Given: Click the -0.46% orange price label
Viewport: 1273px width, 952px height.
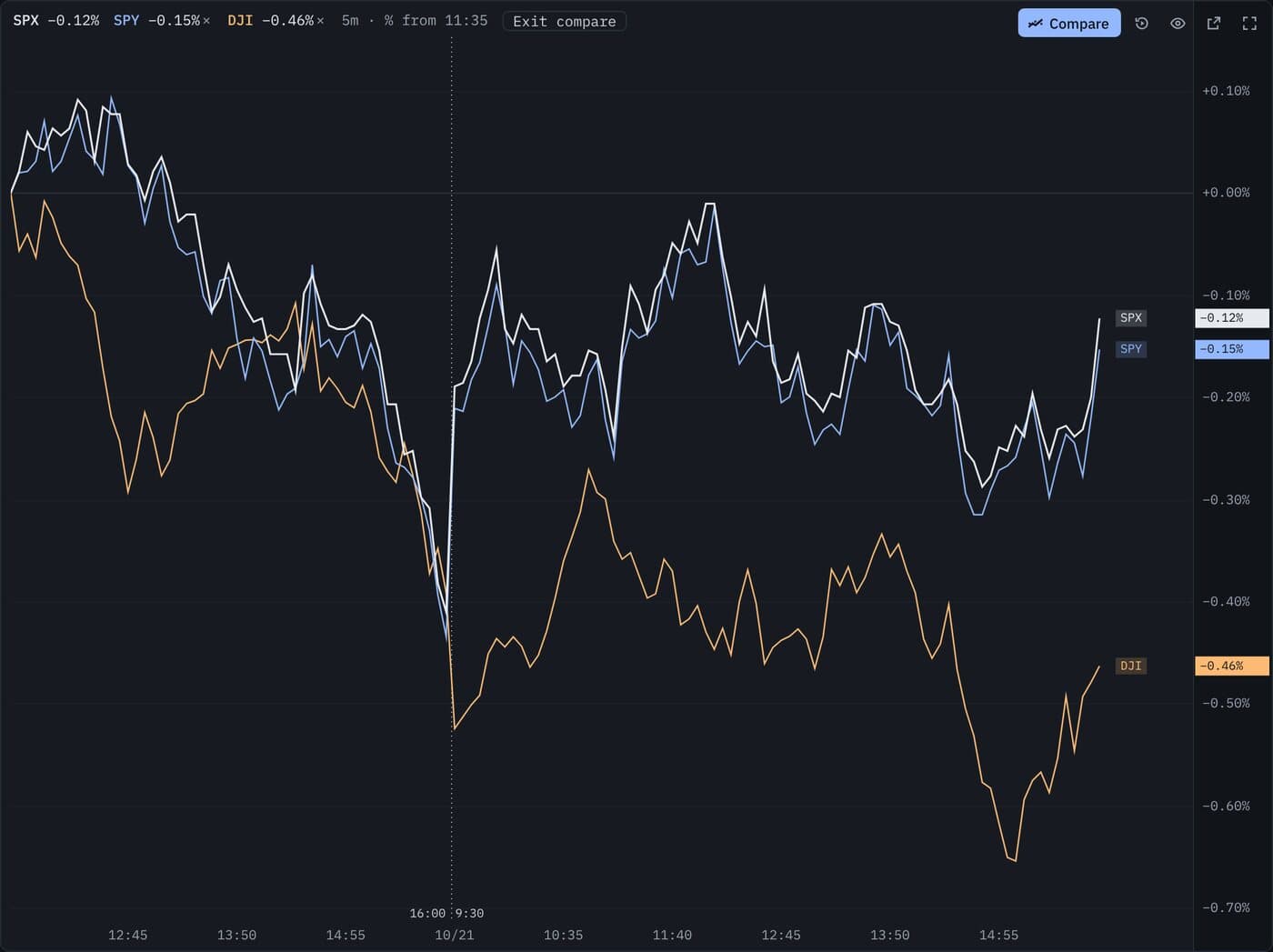Looking at the screenshot, I should (1231, 666).
